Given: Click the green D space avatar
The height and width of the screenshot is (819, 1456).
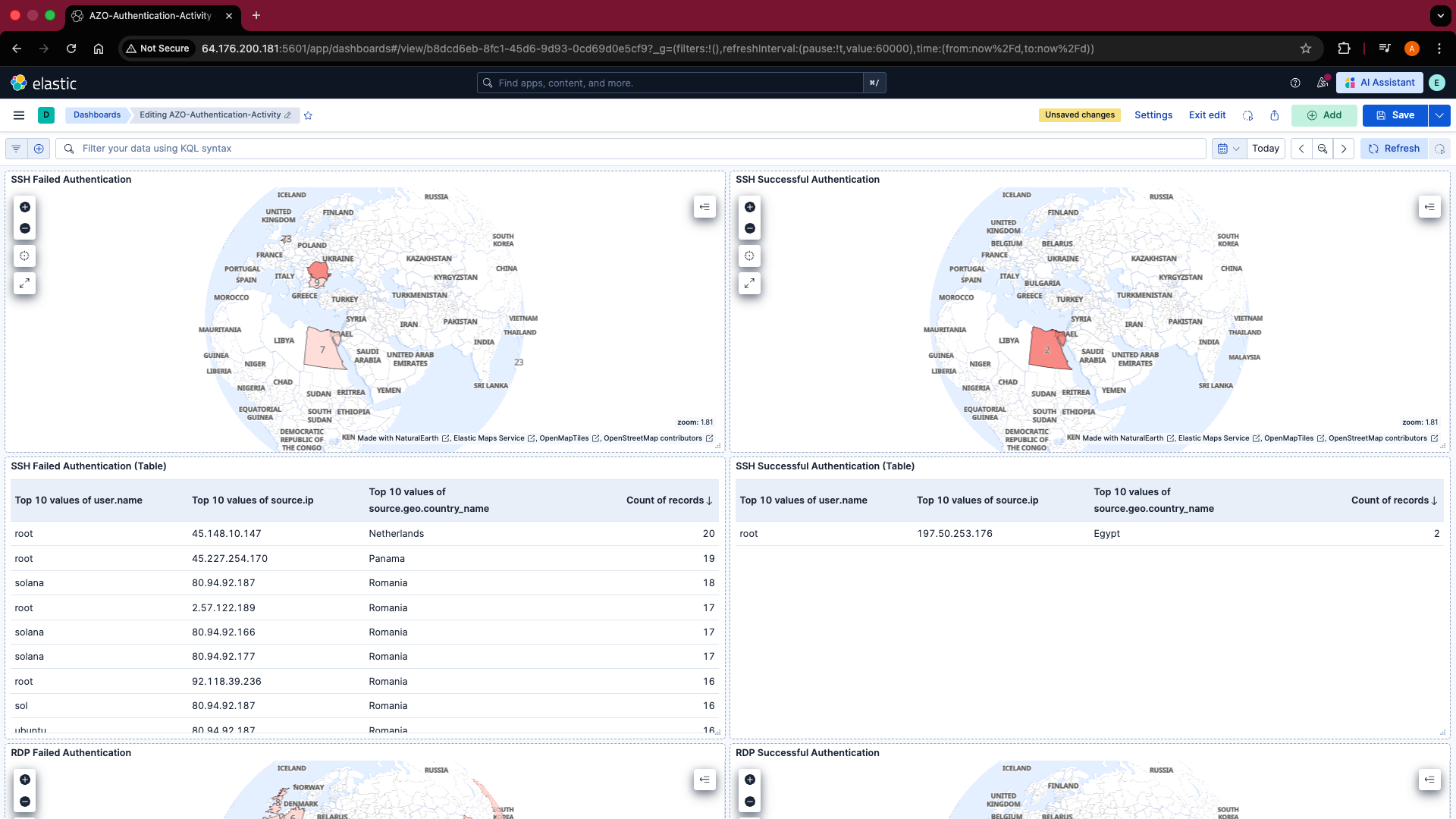Looking at the screenshot, I should click(x=46, y=115).
